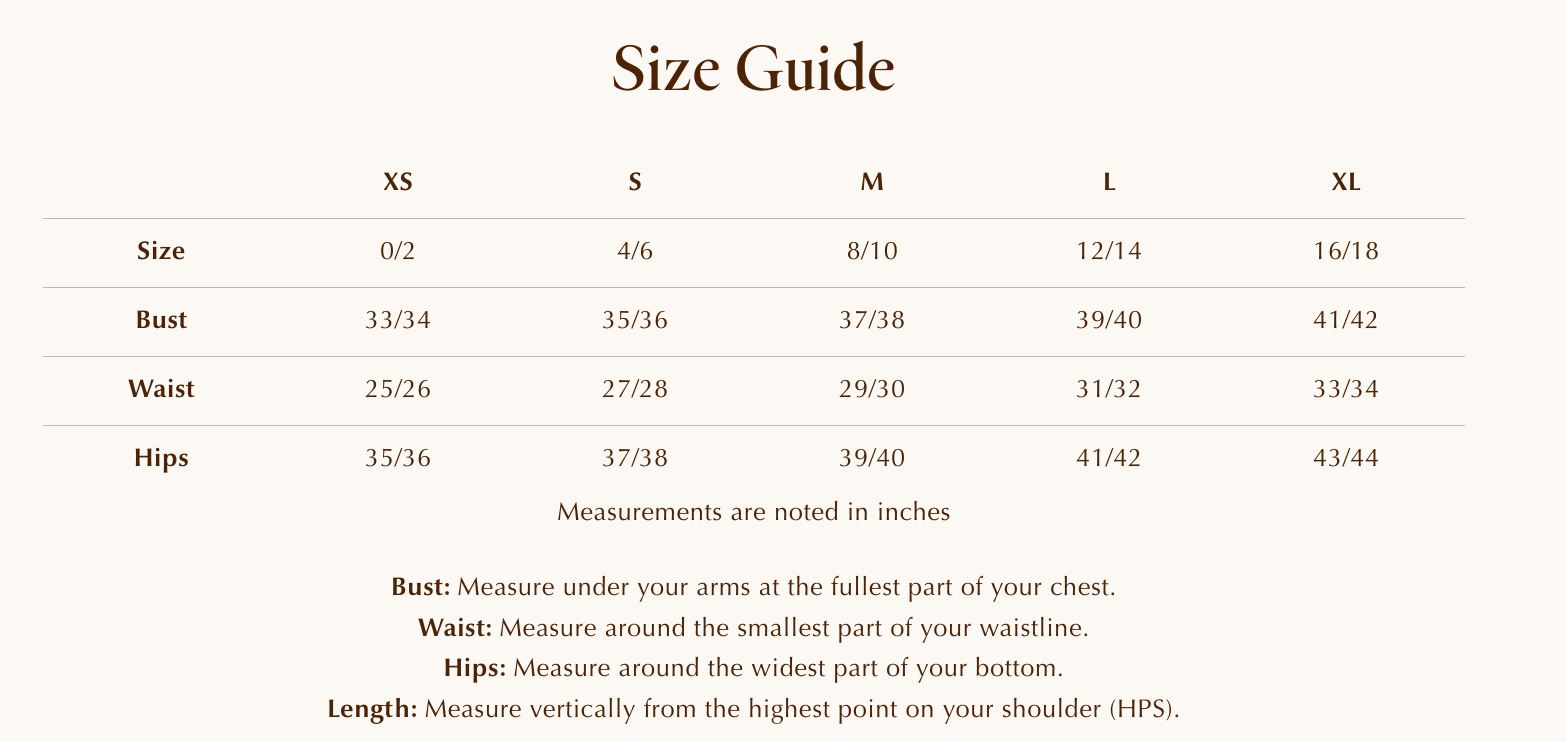Select the S size column header

point(635,183)
